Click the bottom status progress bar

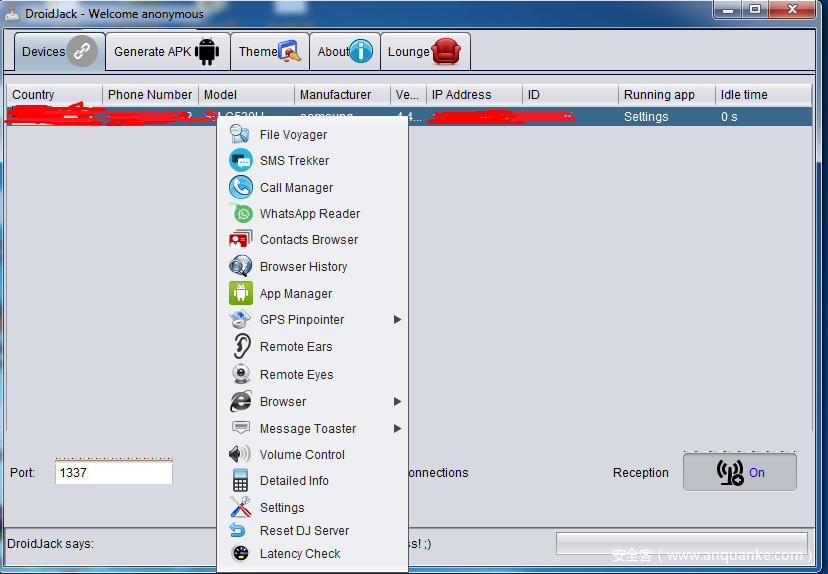click(681, 543)
